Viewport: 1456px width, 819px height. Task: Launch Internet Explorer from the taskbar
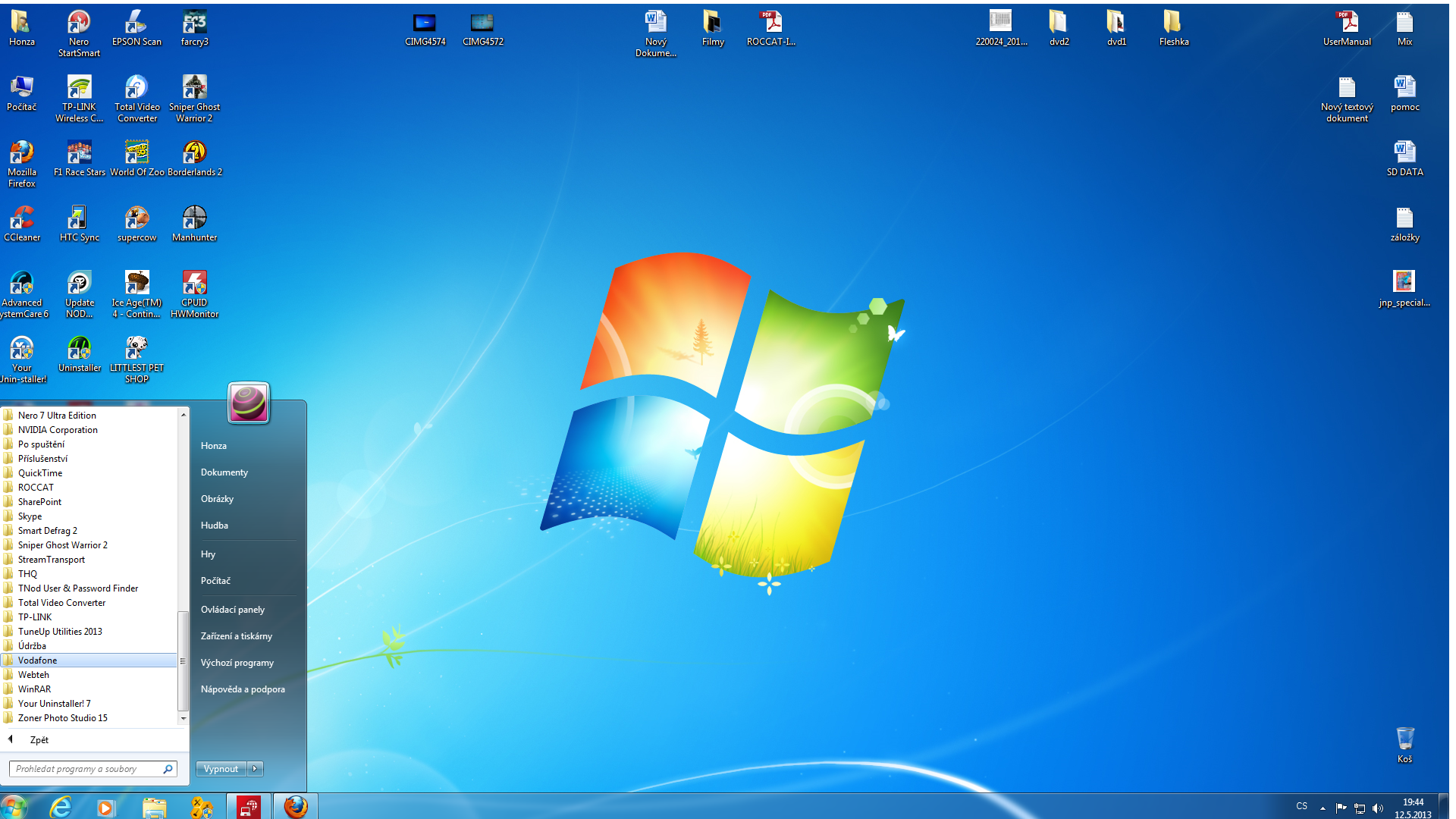click(61, 807)
